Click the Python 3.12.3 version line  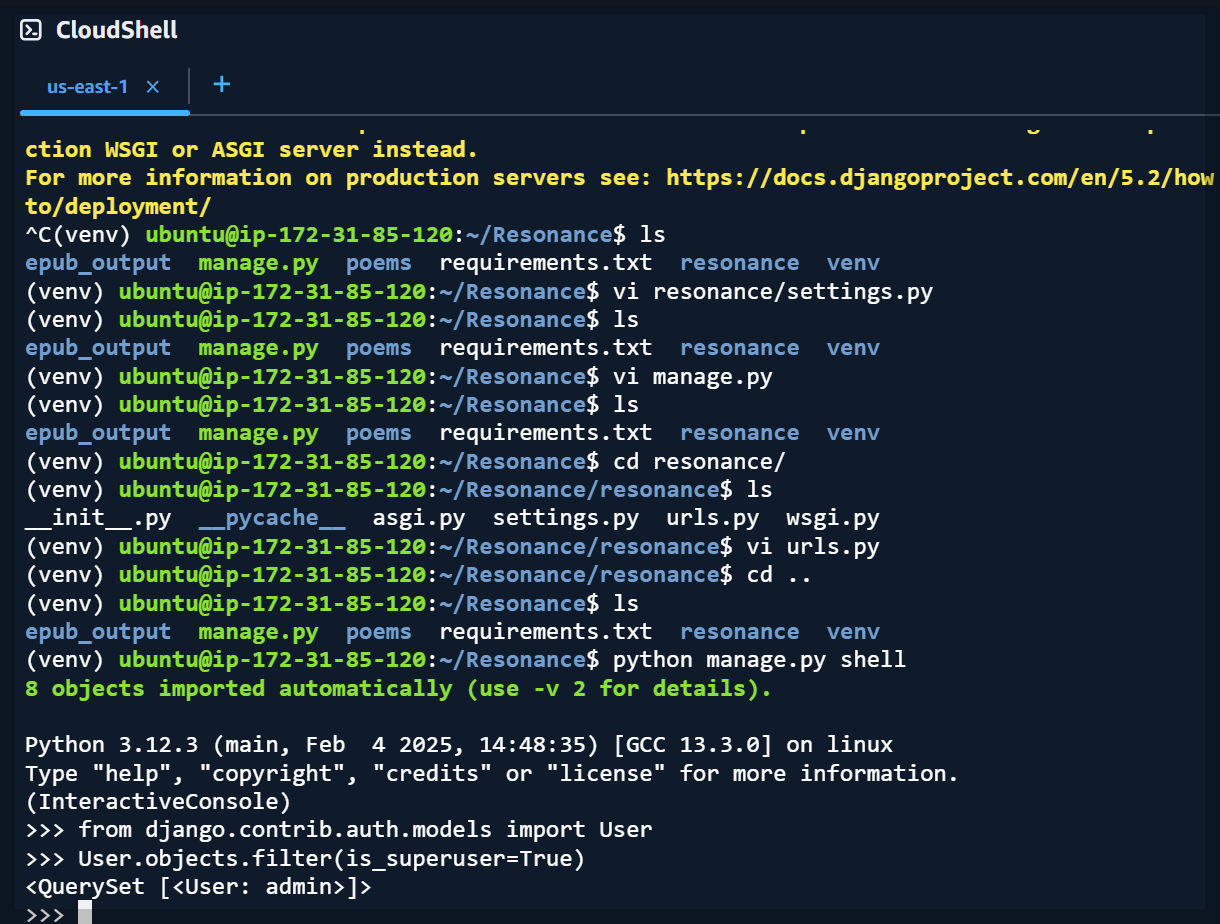pos(459,745)
